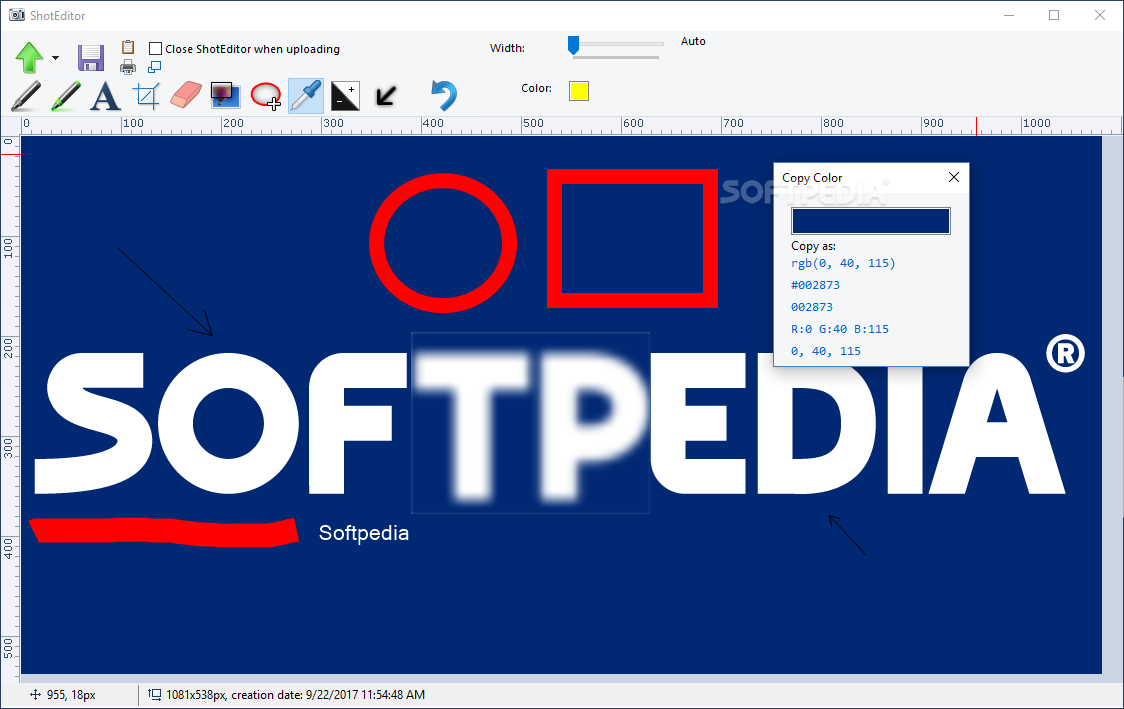This screenshot has width=1124, height=709.
Task: Select the green Highlighter tool
Action: (x=66, y=96)
